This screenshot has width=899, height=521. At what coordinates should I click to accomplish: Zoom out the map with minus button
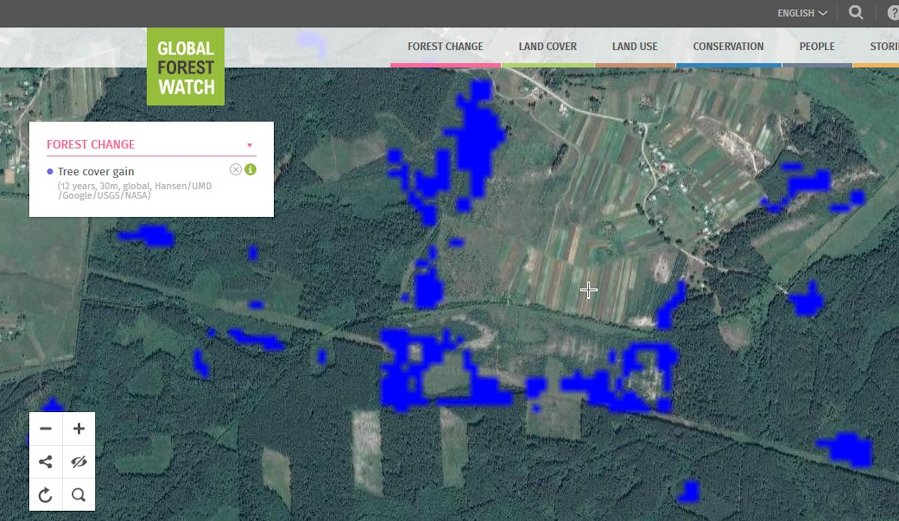coord(46,429)
